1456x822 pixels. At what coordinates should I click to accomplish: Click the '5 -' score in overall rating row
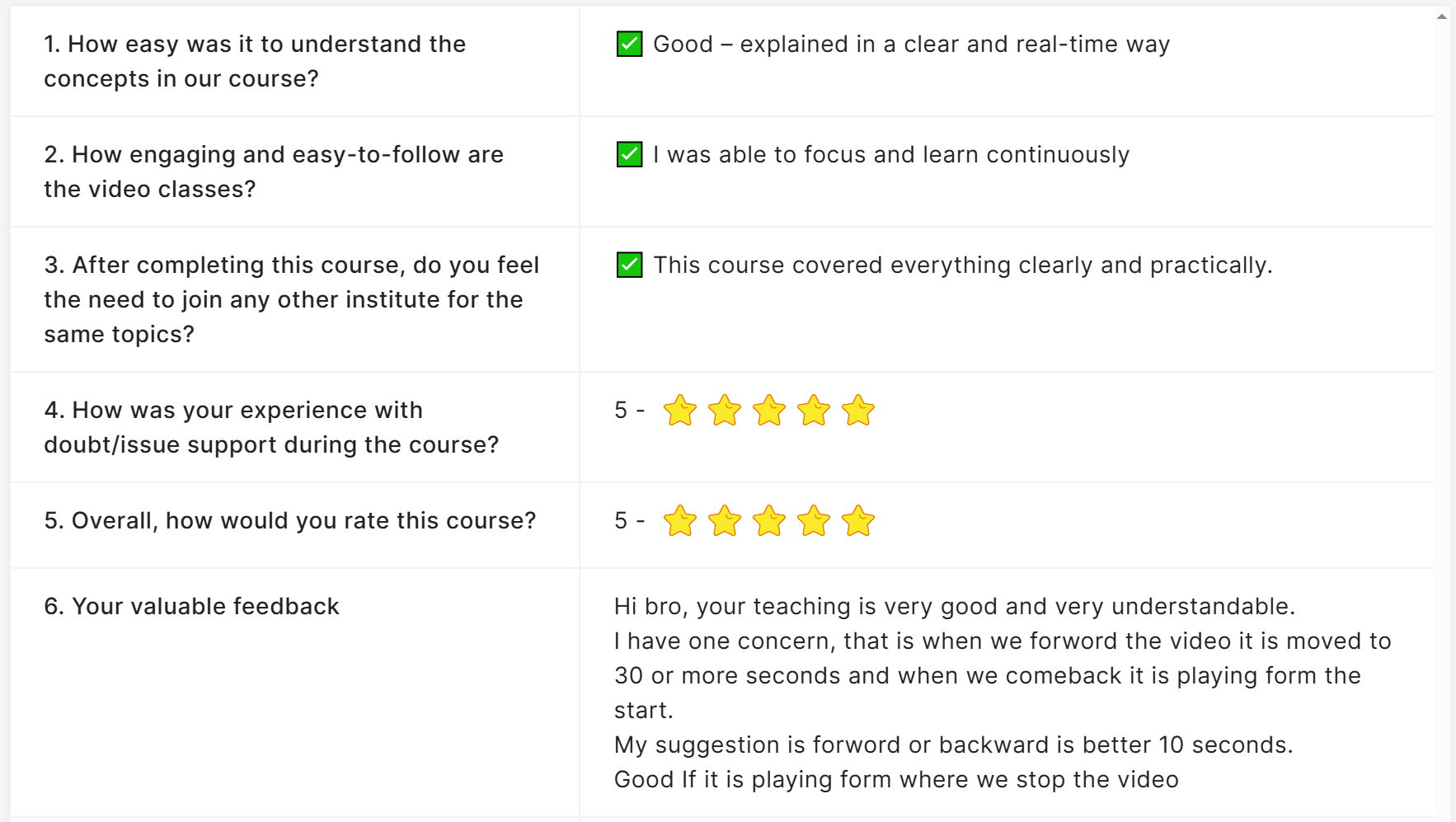[x=630, y=521]
